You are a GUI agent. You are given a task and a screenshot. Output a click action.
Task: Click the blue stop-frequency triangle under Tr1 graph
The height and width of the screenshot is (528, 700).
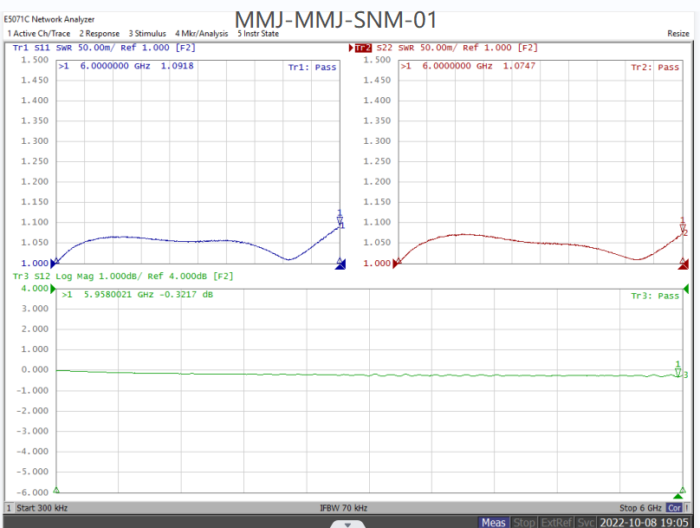[x=340, y=266]
